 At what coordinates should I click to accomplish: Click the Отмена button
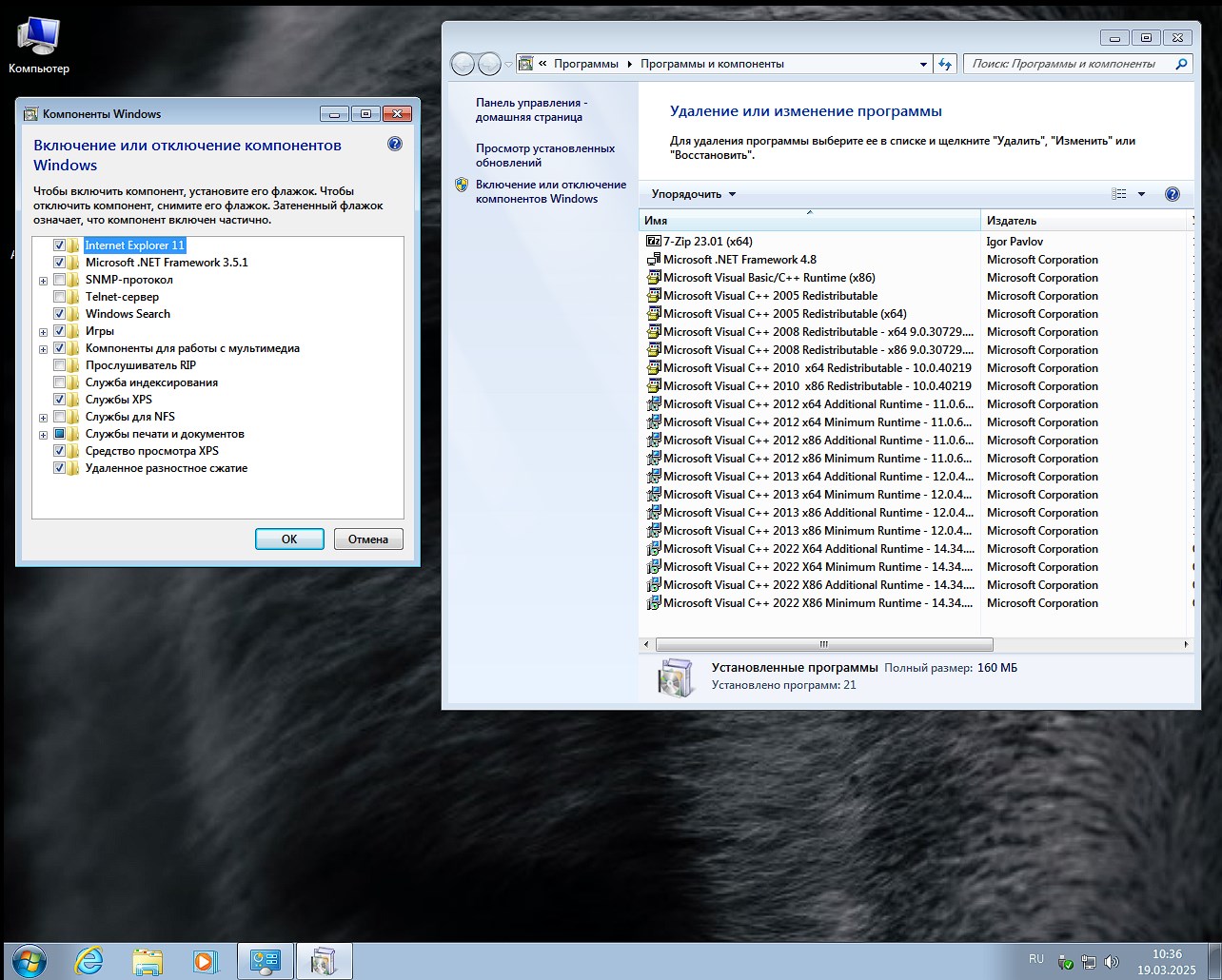click(368, 539)
